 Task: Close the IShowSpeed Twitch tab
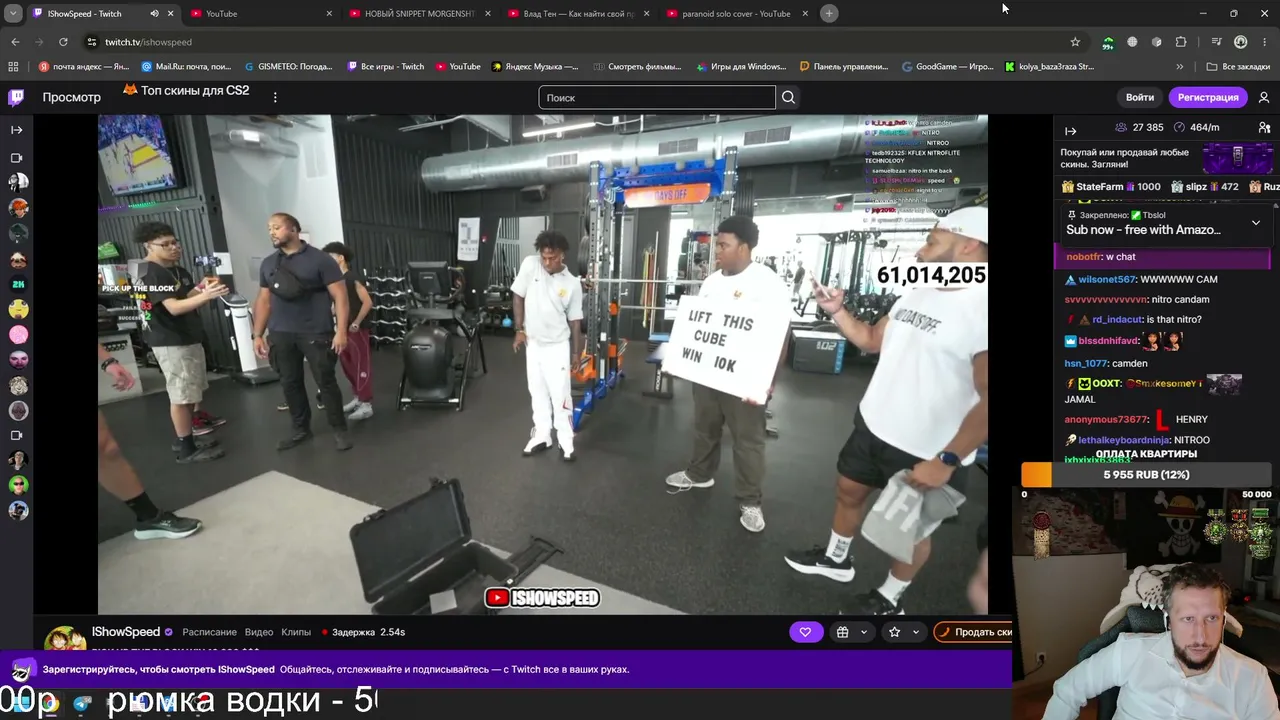coord(170,14)
